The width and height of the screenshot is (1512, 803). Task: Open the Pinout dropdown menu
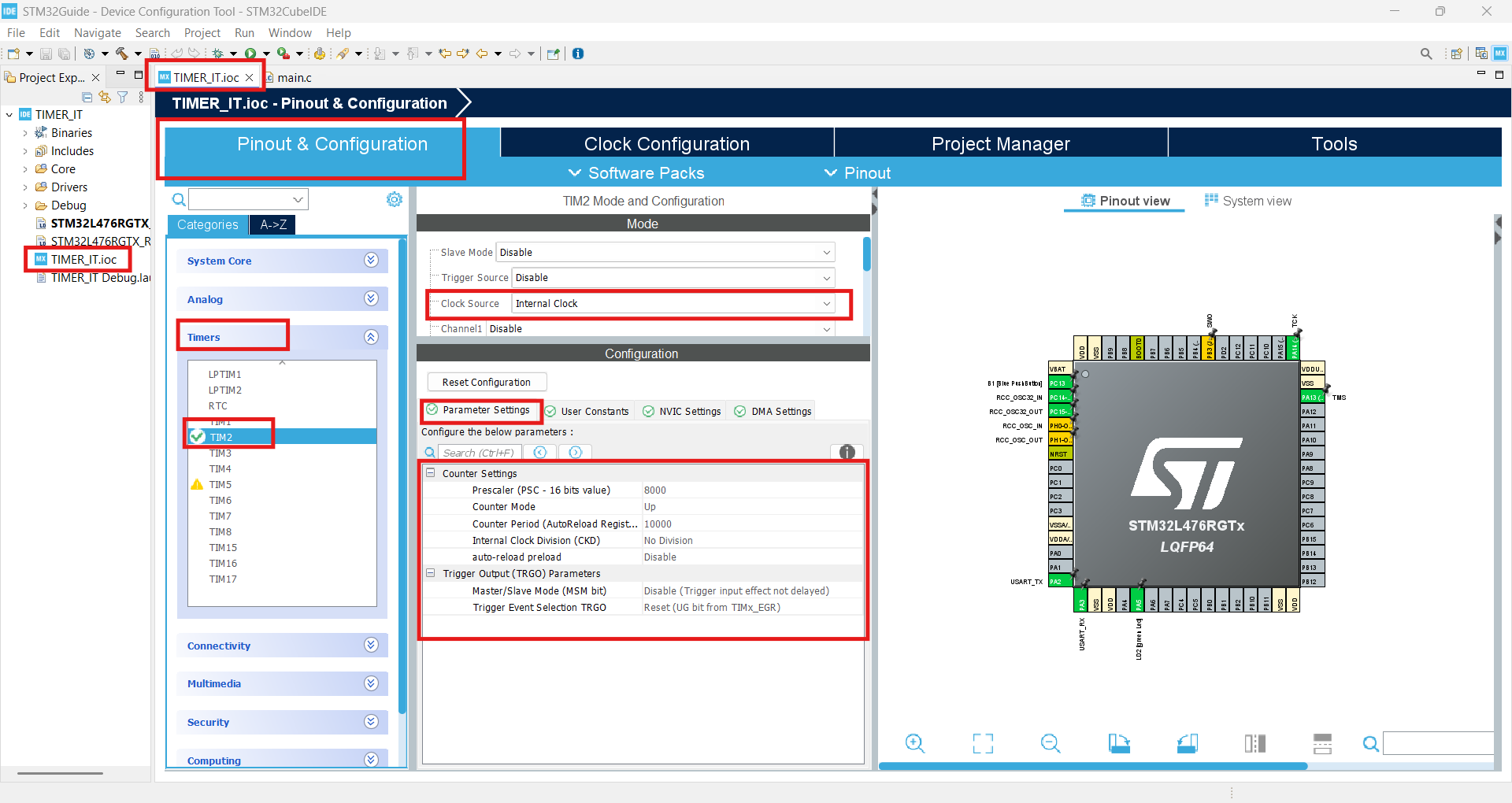858,172
